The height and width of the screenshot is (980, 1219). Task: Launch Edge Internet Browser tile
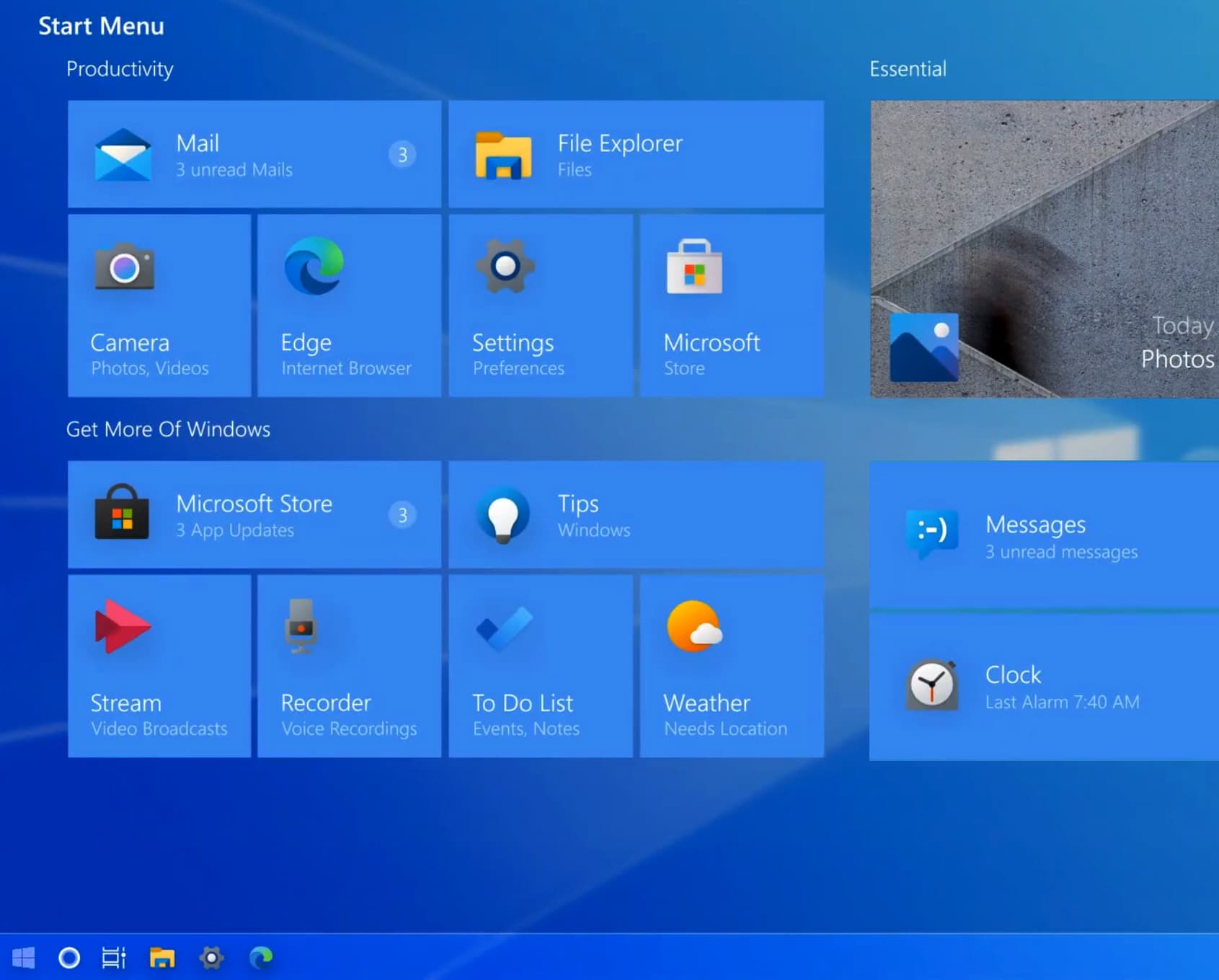(349, 306)
